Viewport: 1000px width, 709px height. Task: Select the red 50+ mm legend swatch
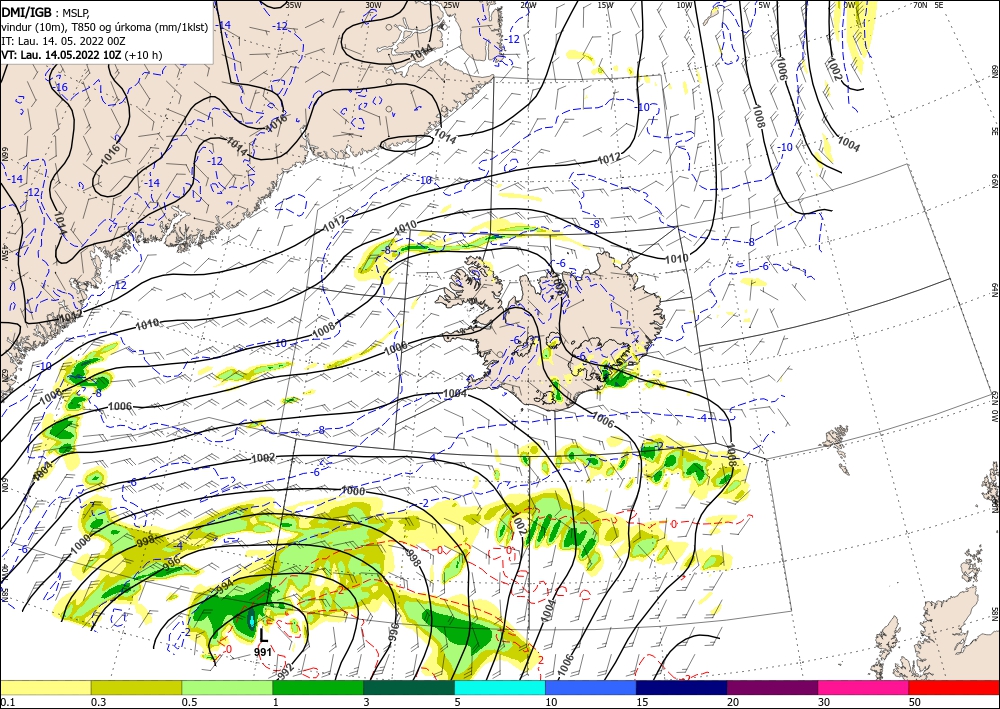[x=954, y=687]
